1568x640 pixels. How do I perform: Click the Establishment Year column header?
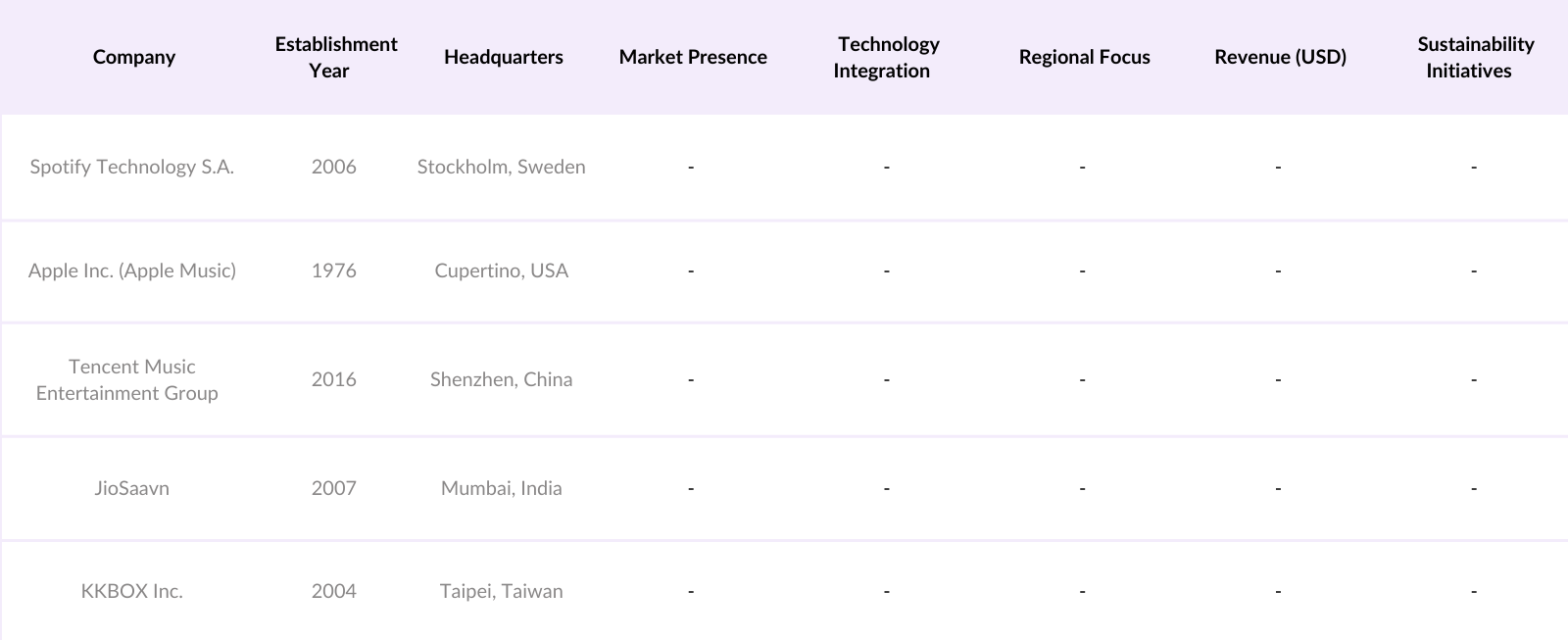[x=335, y=57]
